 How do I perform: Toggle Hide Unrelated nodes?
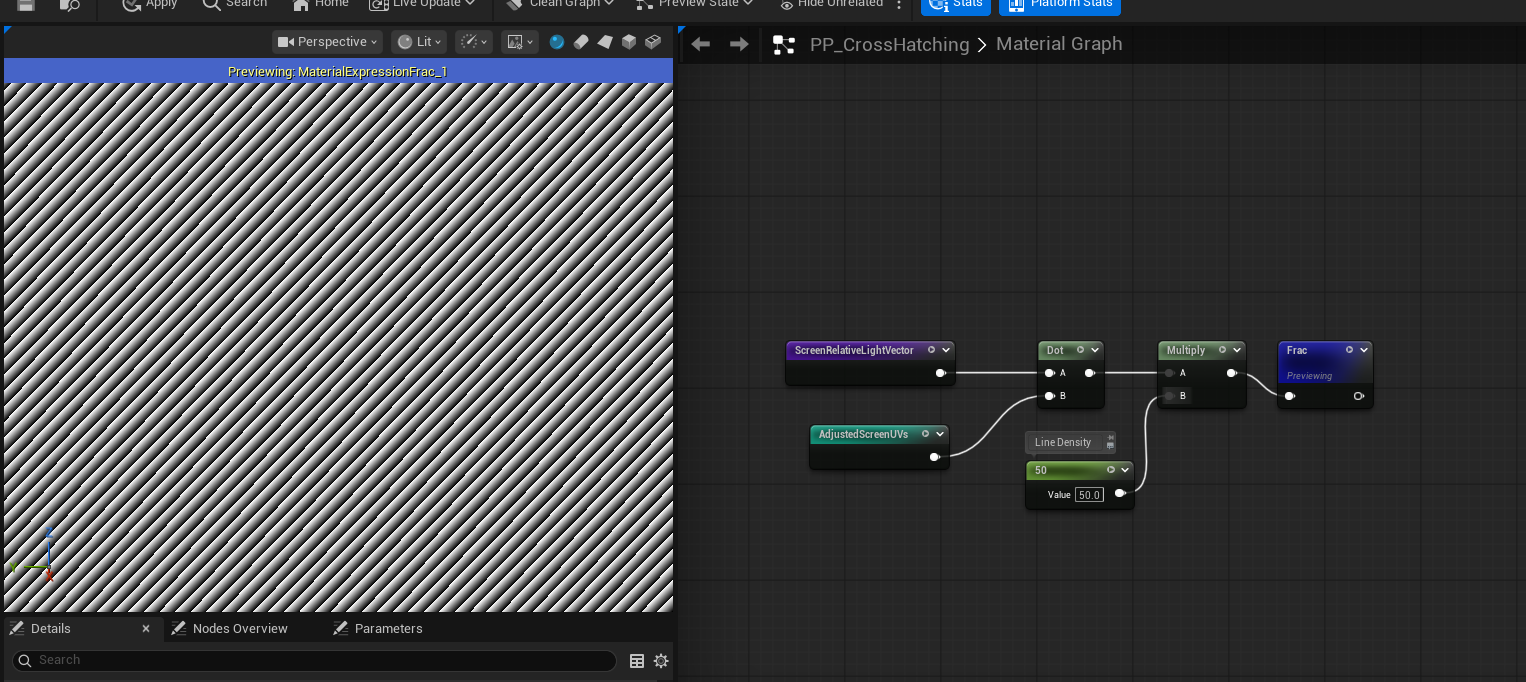pyautogui.click(x=832, y=4)
